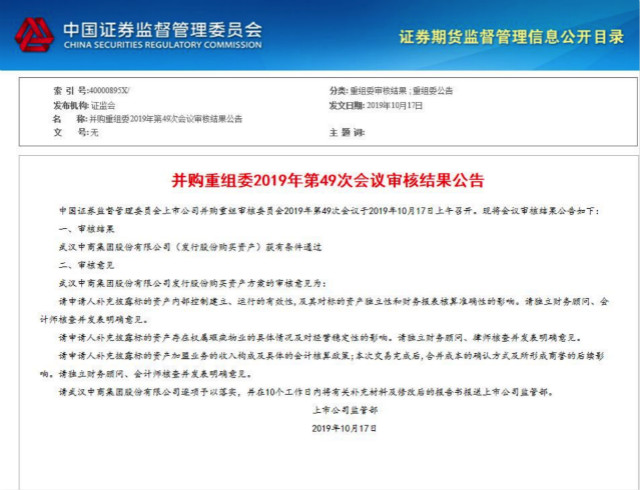Click the paragraph about 加盟业务的收入构成
The image size is (640, 490).
click(x=322, y=365)
